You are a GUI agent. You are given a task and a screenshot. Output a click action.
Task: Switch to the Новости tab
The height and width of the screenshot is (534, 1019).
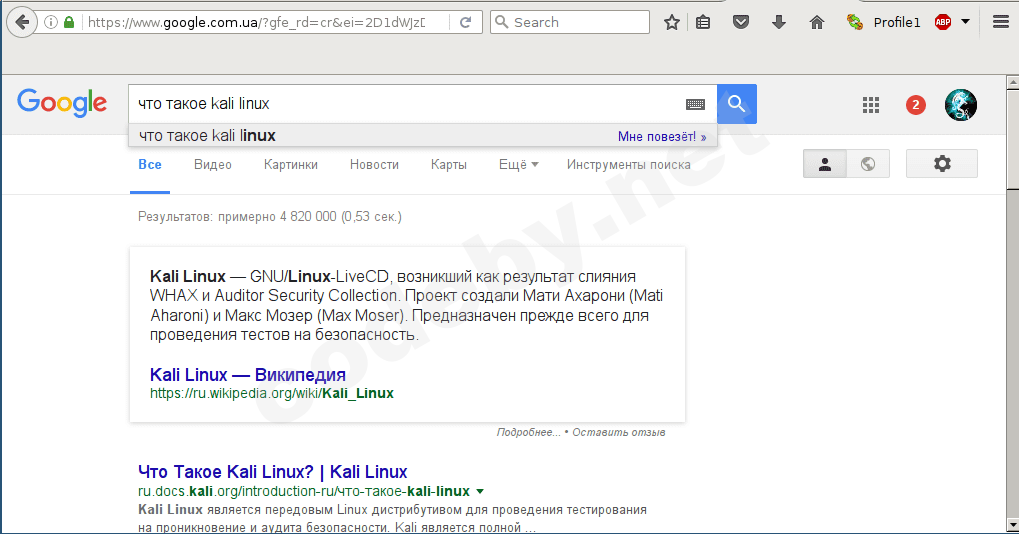pyautogui.click(x=374, y=165)
